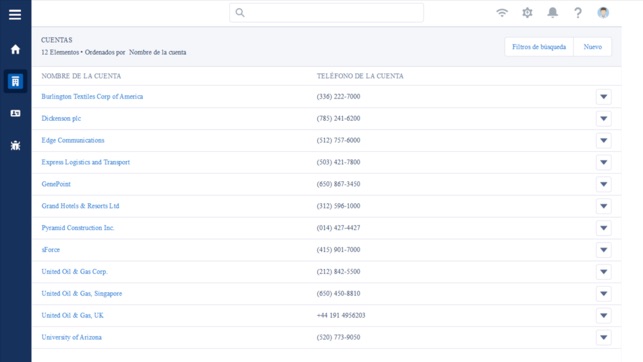Sort by Nombre de la cuenta column header

coord(81,76)
